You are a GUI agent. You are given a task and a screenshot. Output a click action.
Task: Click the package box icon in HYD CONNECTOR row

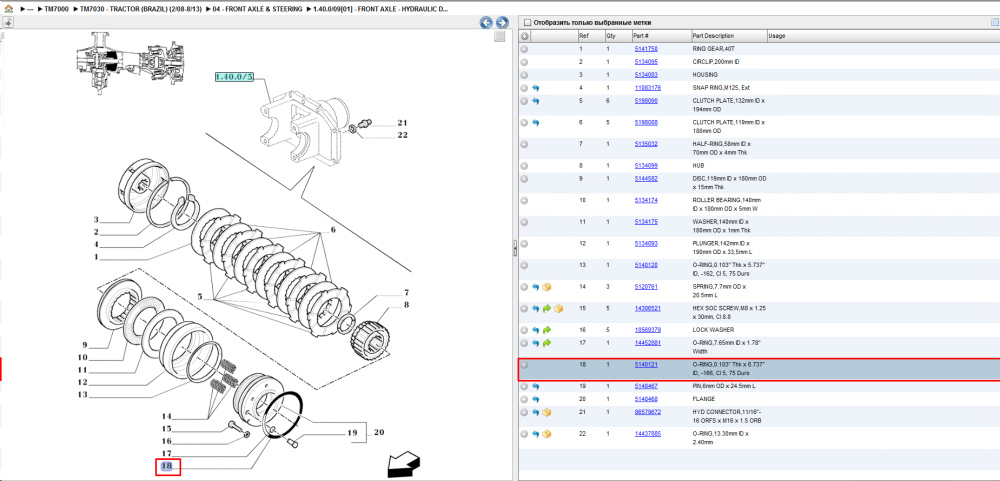tap(547, 413)
